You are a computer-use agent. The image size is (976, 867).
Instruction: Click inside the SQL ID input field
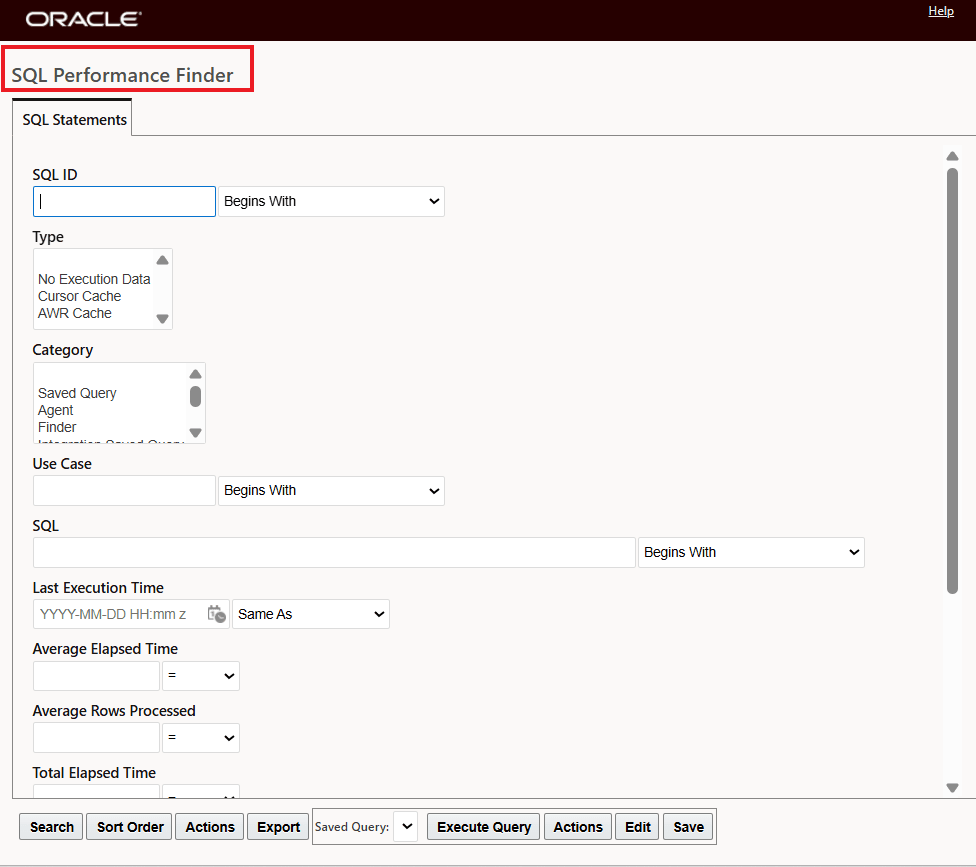click(123, 201)
